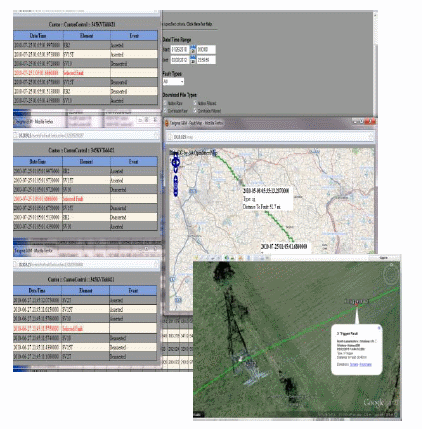Screen dimensions: 422x429
Task: Click the map zoom slider bar
Action: pos(176,186)
